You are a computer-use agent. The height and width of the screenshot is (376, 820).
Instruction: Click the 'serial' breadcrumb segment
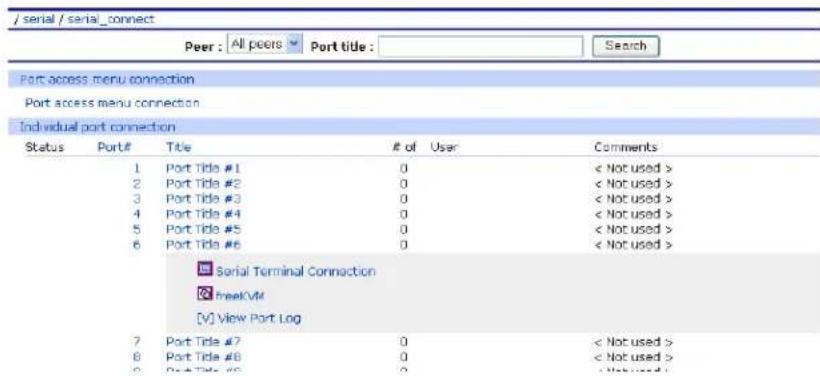tap(39, 19)
